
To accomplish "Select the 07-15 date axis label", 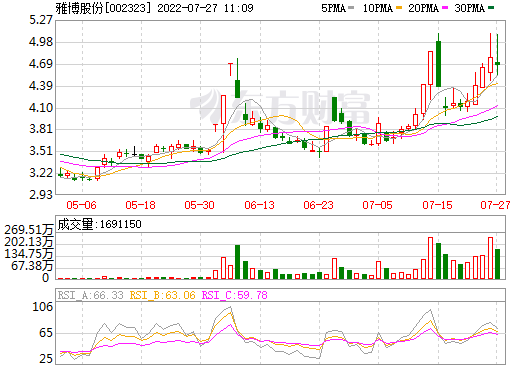I will click(x=437, y=205).
